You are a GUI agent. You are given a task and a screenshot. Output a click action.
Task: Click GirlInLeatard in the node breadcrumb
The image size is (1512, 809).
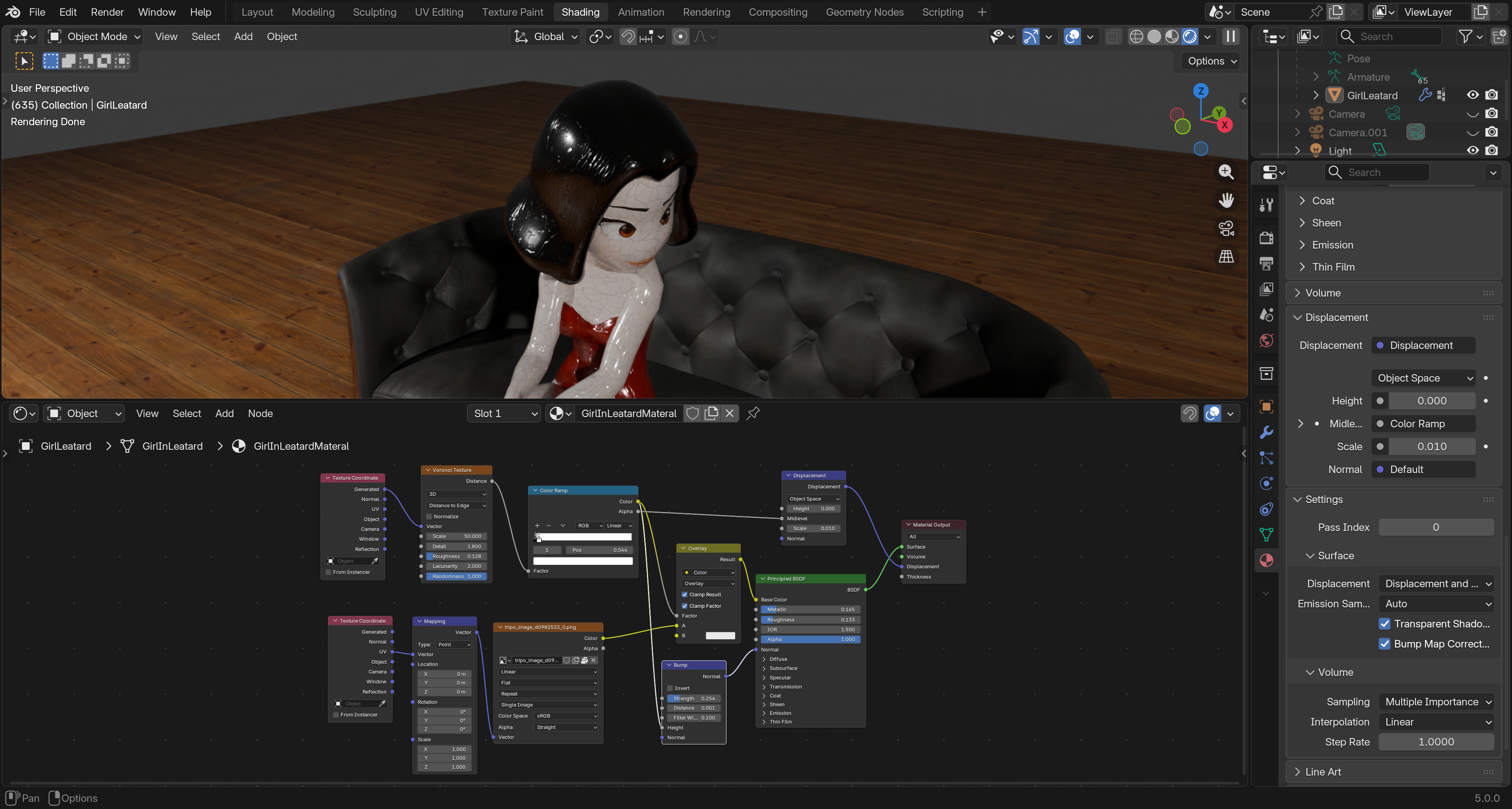point(172,446)
